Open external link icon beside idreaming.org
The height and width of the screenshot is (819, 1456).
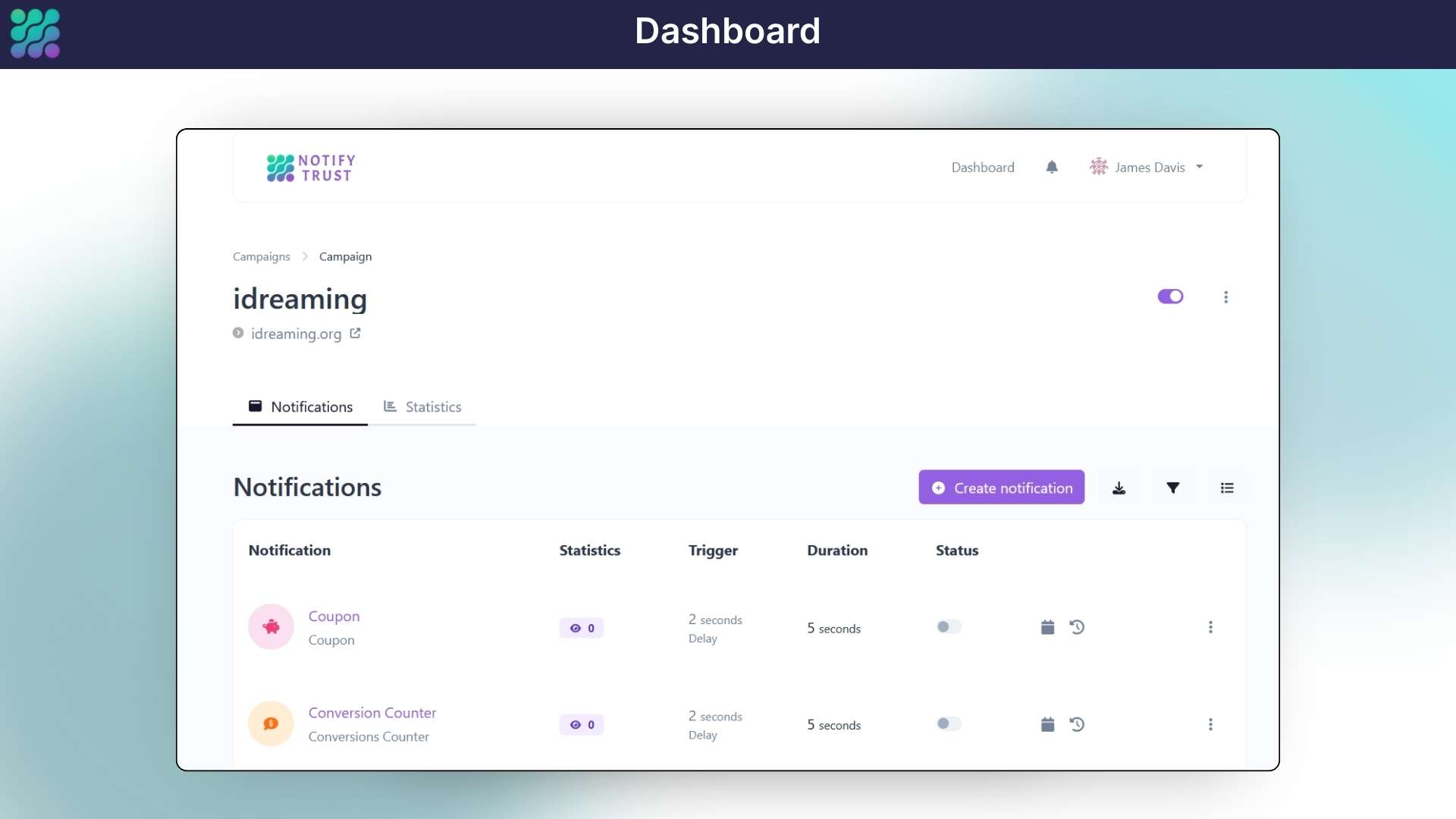pyautogui.click(x=355, y=333)
